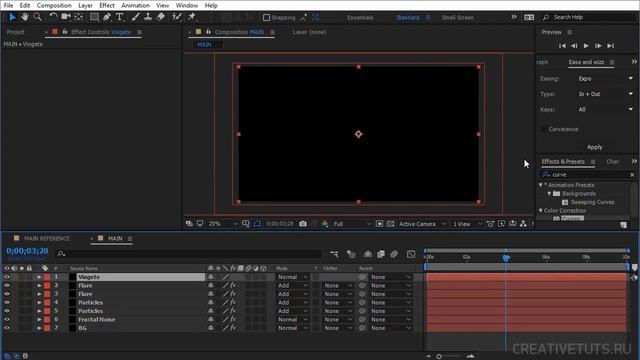Open the Keys All dropdown
Screen dimensions: 640x360
(x=605, y=109)
